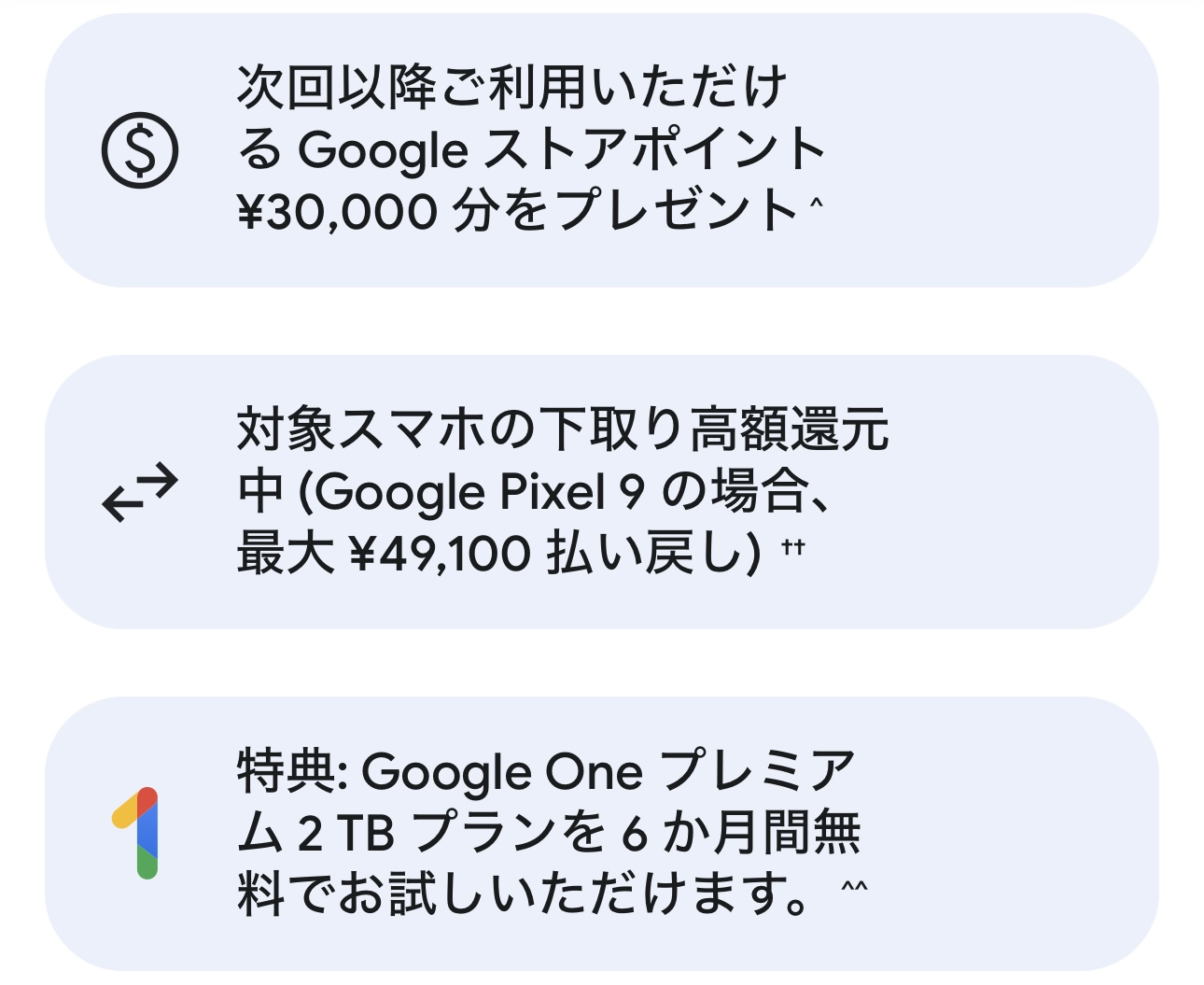Tap the ^^ footnote marker after いただけます。

point(854,885)
